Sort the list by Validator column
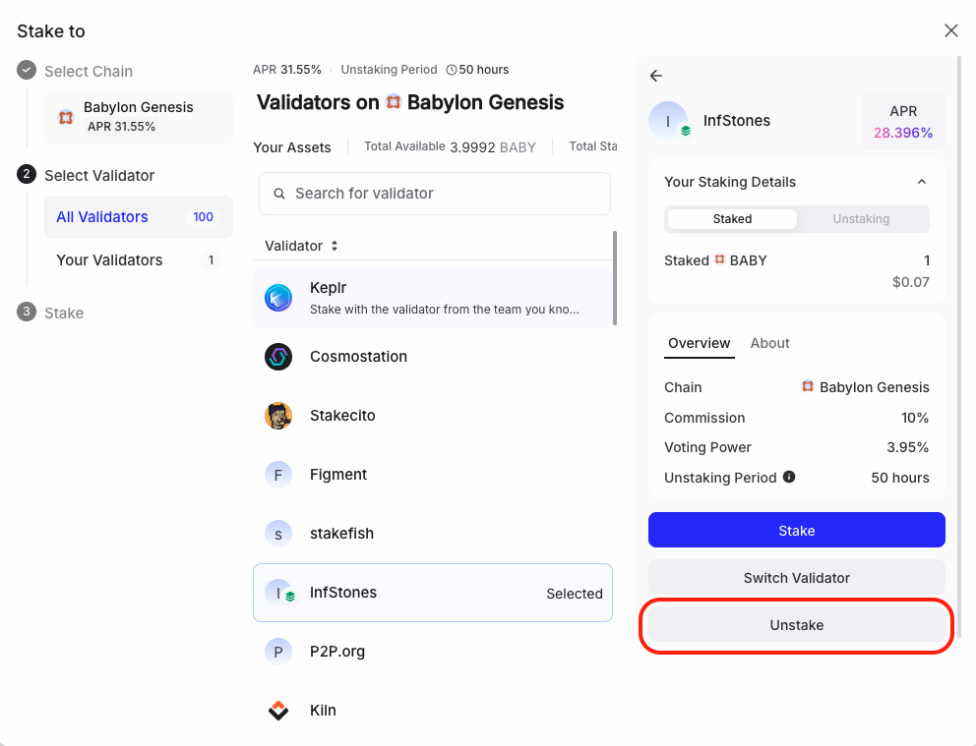 tap(301, 246)
